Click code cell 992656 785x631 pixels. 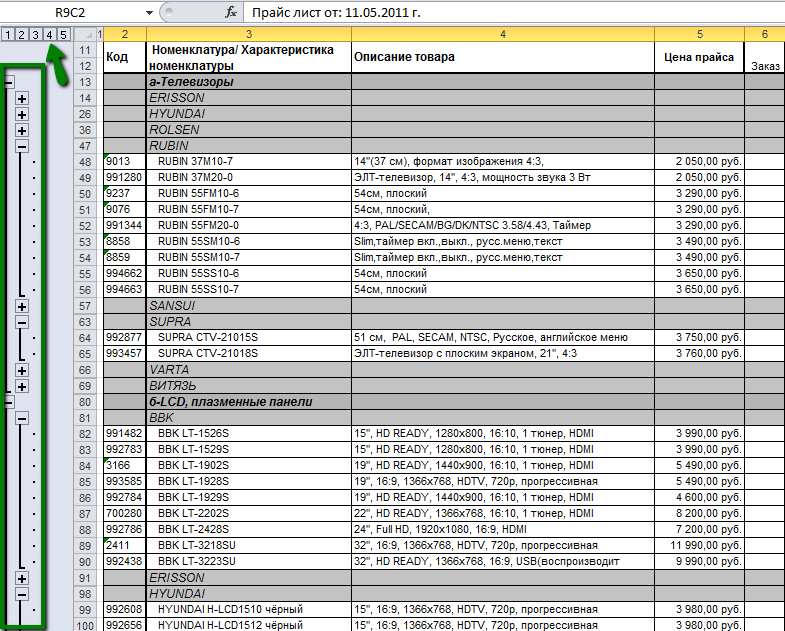[x=125, y=625]
